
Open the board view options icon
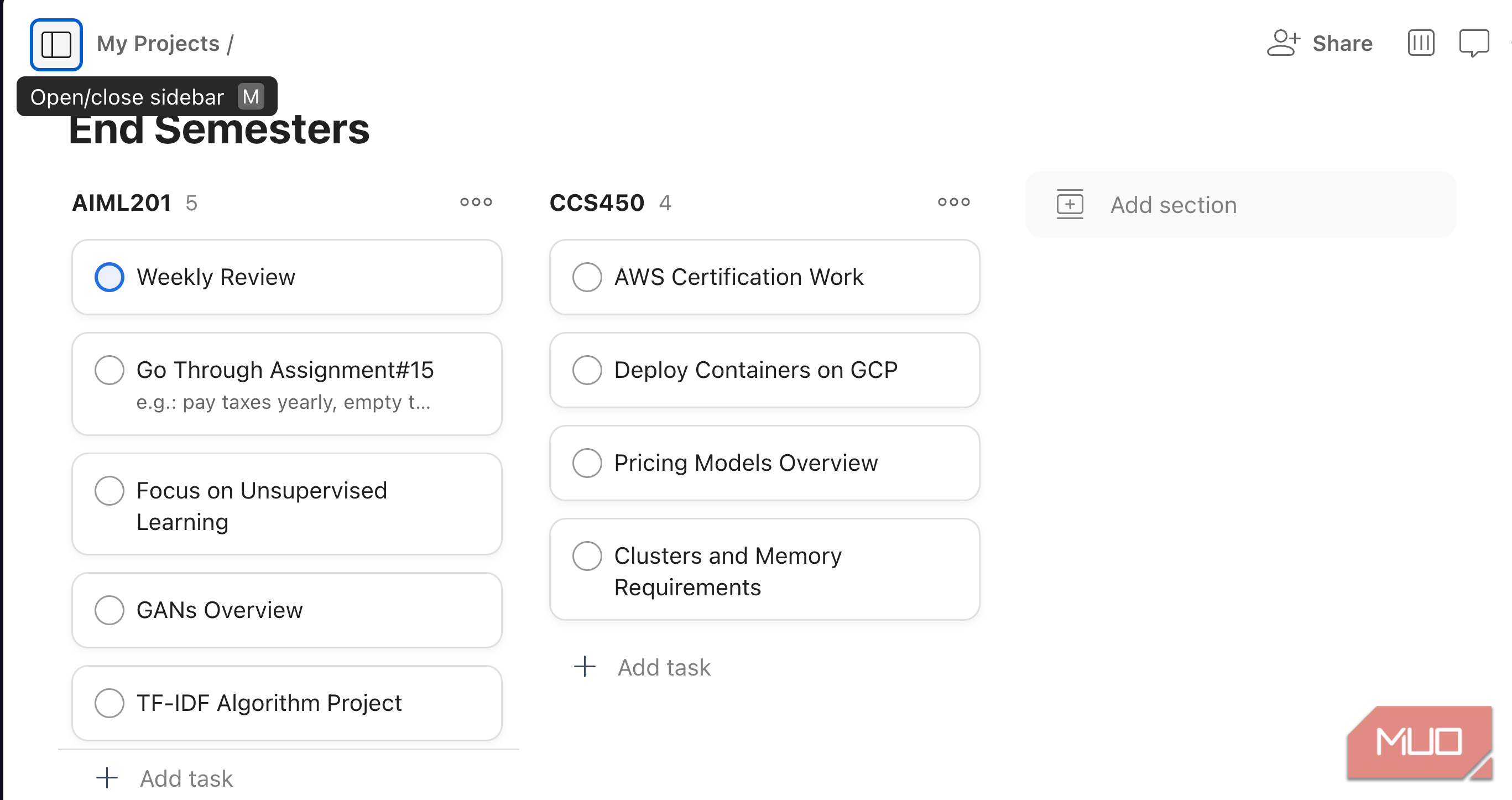tap(1420, 44)
